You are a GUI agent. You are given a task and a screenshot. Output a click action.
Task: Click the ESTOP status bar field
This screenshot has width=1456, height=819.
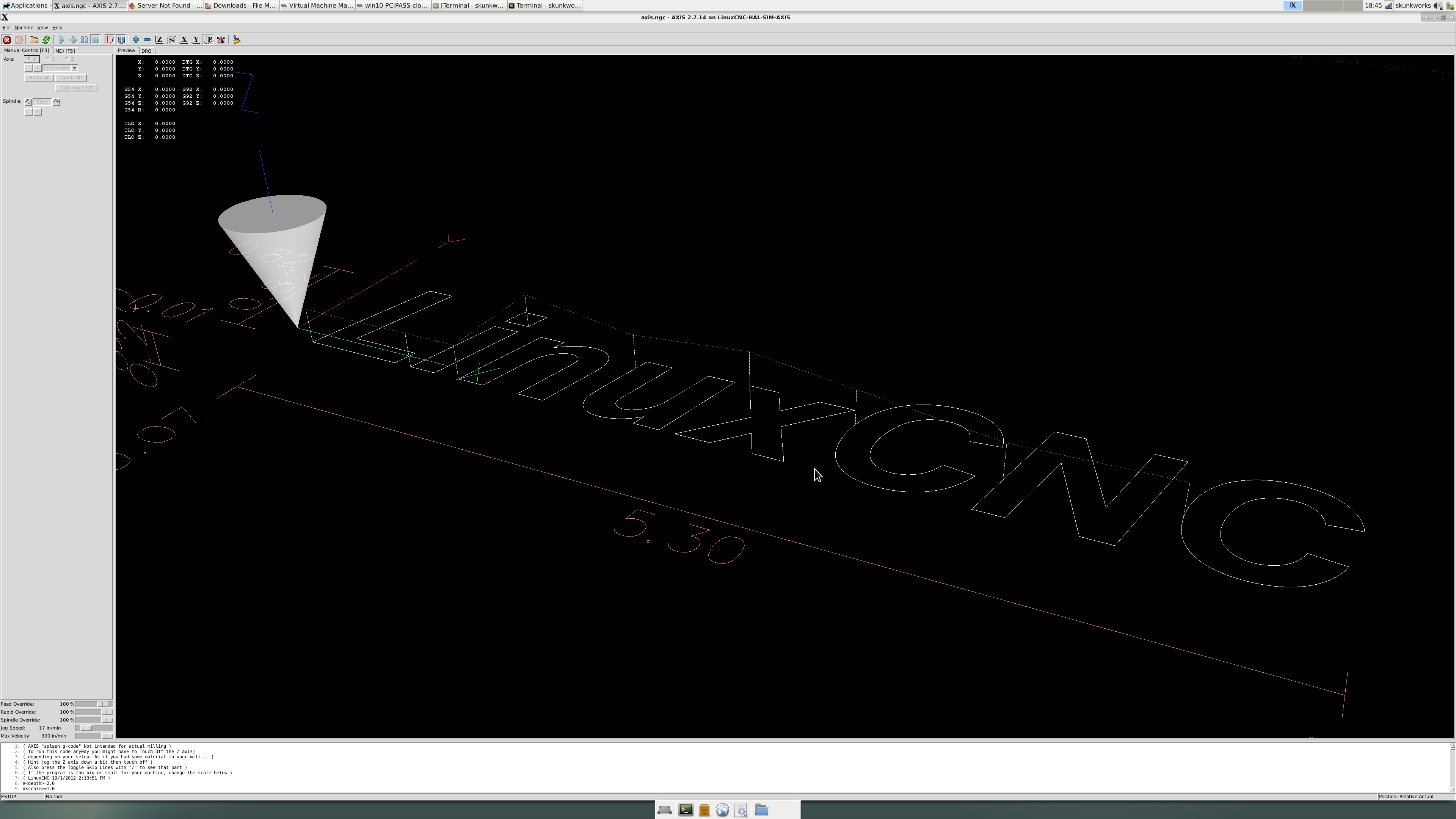point(22,796)
